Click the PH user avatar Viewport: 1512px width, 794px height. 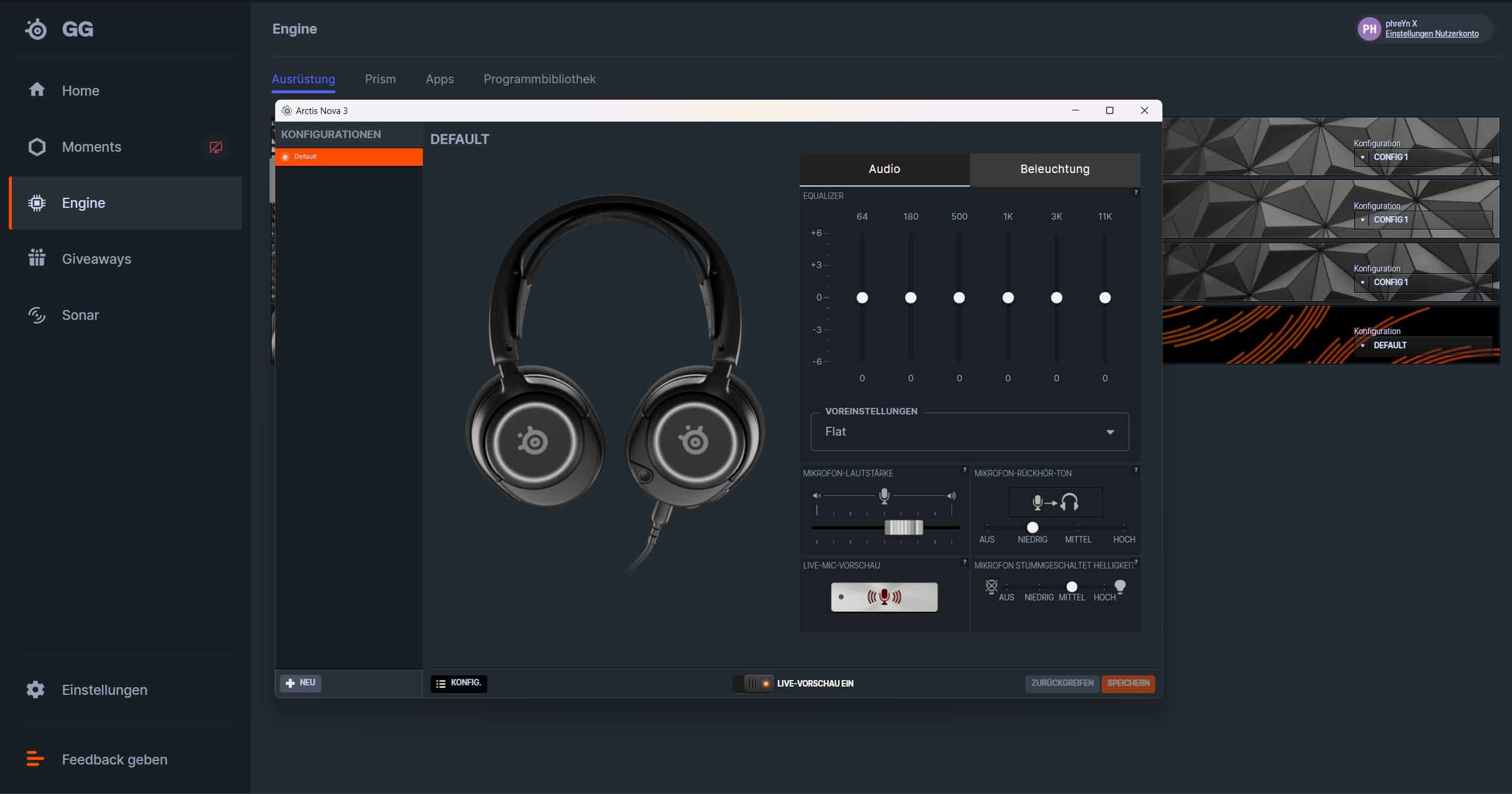(1368, 29)
